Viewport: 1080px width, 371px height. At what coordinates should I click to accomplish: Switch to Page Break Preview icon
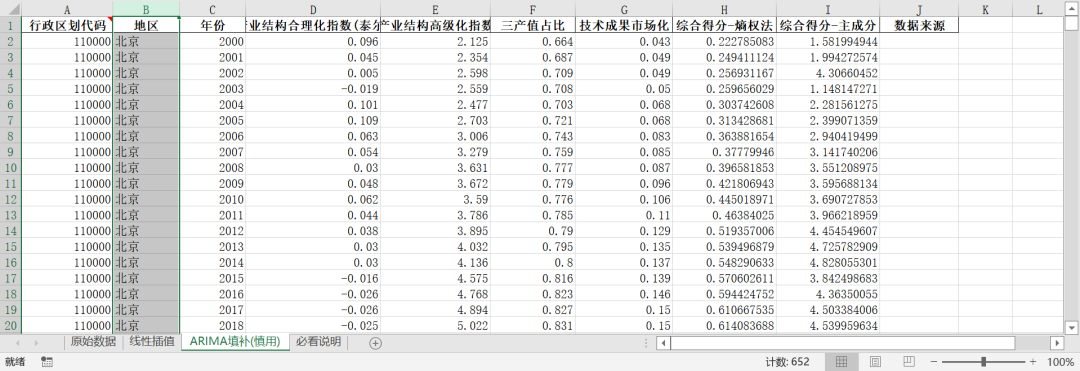(909, 361)
